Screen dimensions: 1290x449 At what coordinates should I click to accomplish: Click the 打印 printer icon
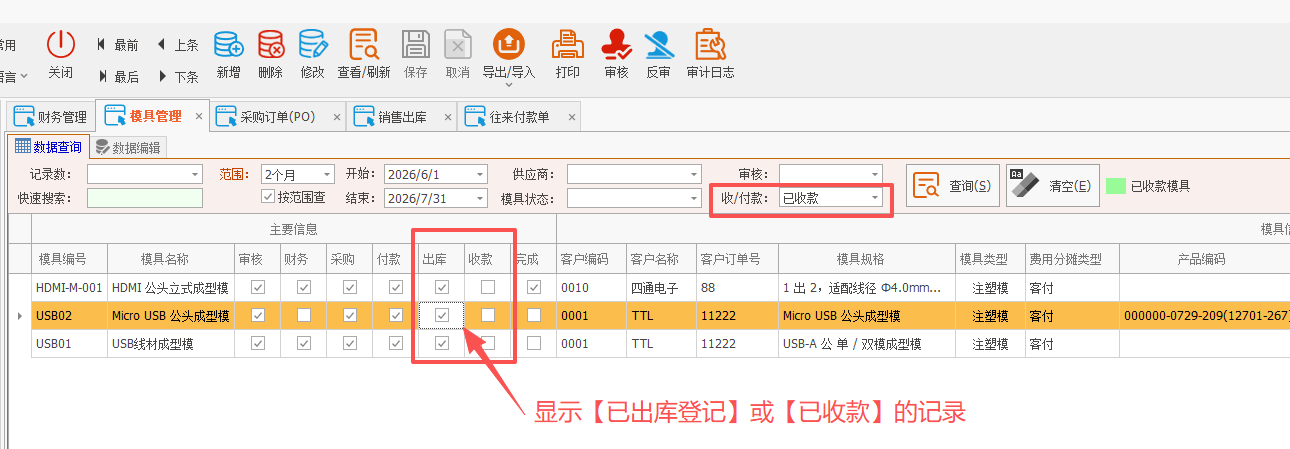568,44
